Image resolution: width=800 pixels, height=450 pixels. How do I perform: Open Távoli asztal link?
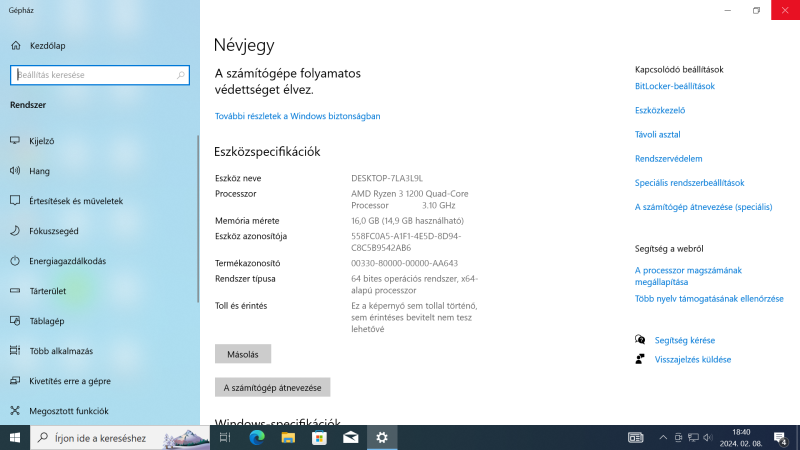[x=658, y=134]
